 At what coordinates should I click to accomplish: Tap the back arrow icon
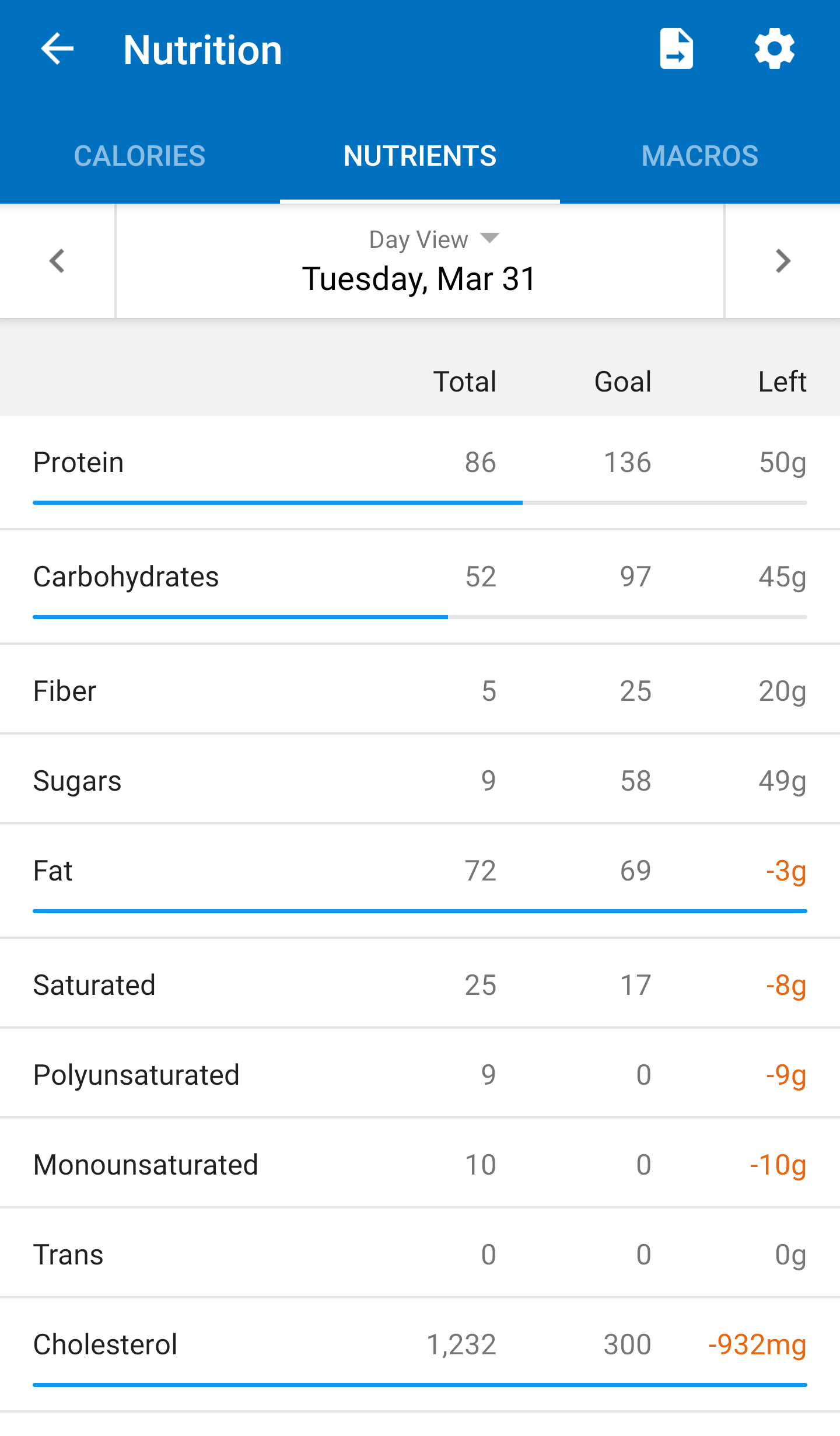(57, 49)
